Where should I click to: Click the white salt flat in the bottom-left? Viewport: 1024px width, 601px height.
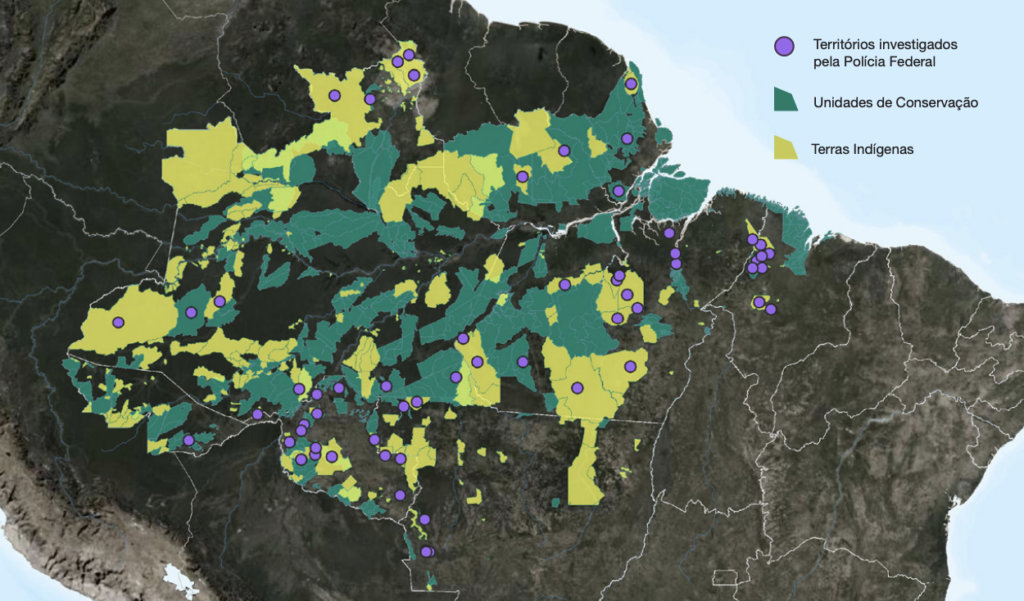point(178,578)
